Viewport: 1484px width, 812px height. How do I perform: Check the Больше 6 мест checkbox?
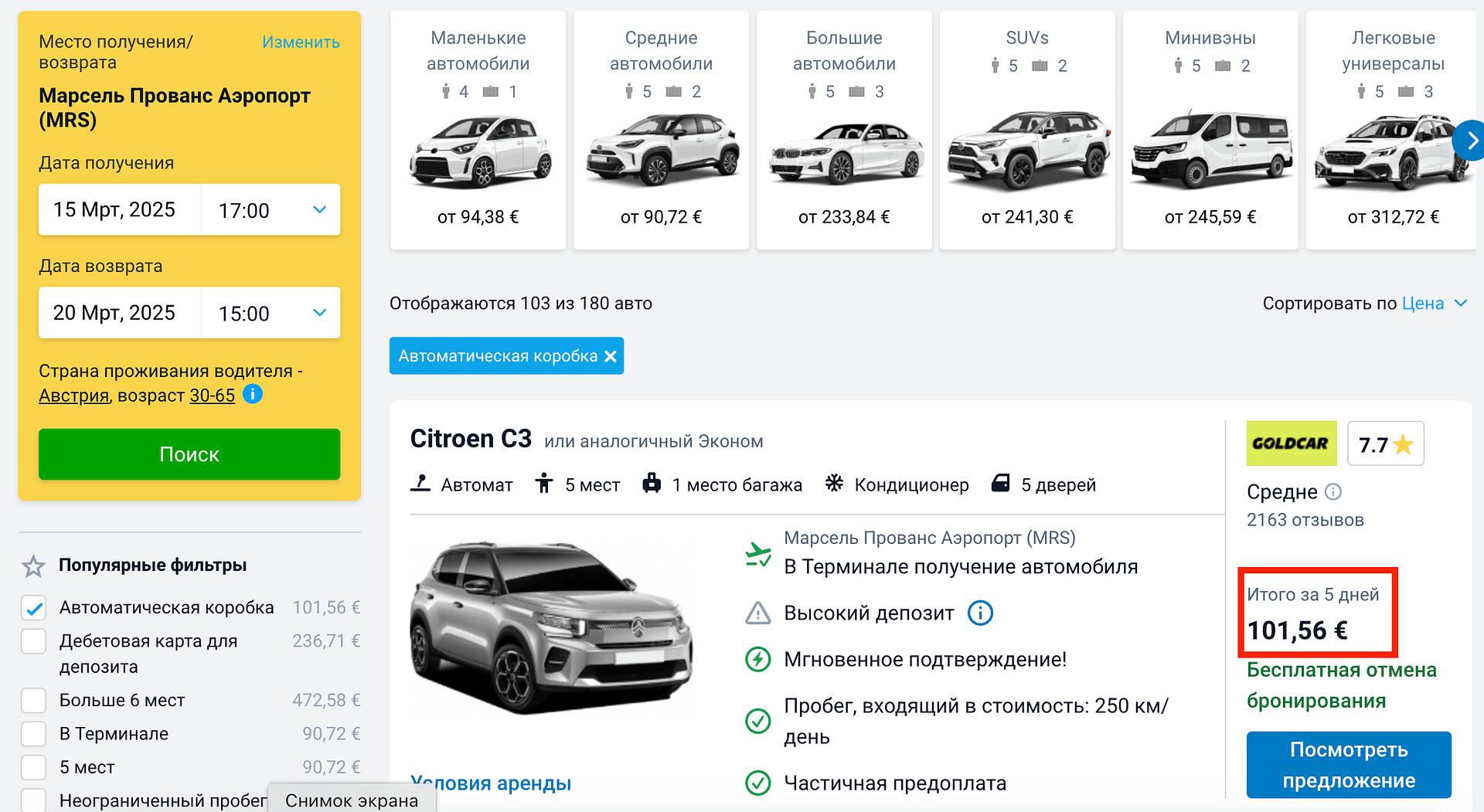point(34,701)
